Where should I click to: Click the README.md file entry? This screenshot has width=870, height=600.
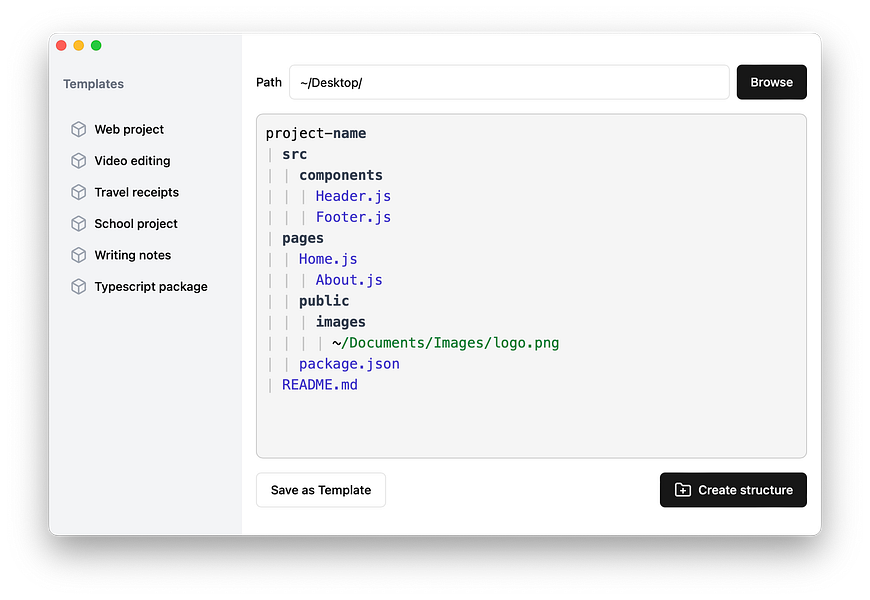pyautogui.click(x=320, y=385)
